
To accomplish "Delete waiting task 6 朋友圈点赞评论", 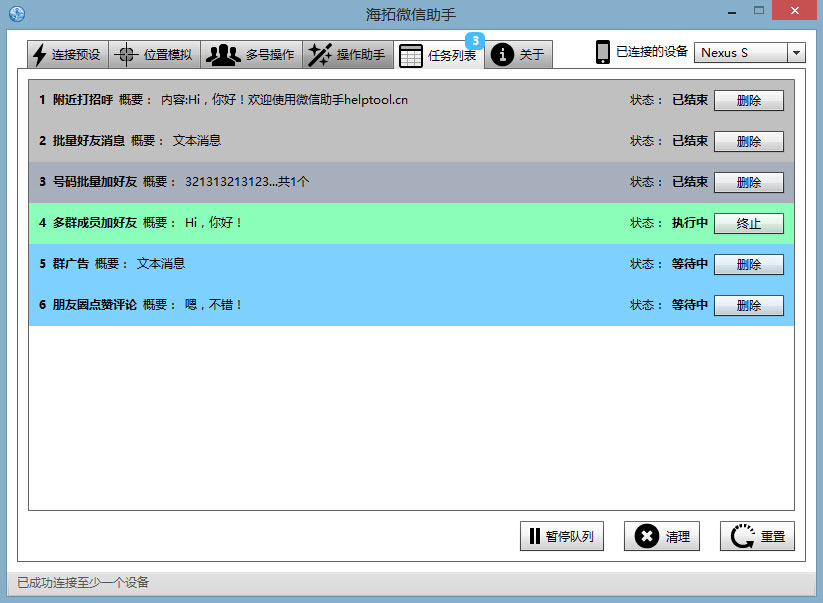I will pyautogui.click(x=748, y=306).
